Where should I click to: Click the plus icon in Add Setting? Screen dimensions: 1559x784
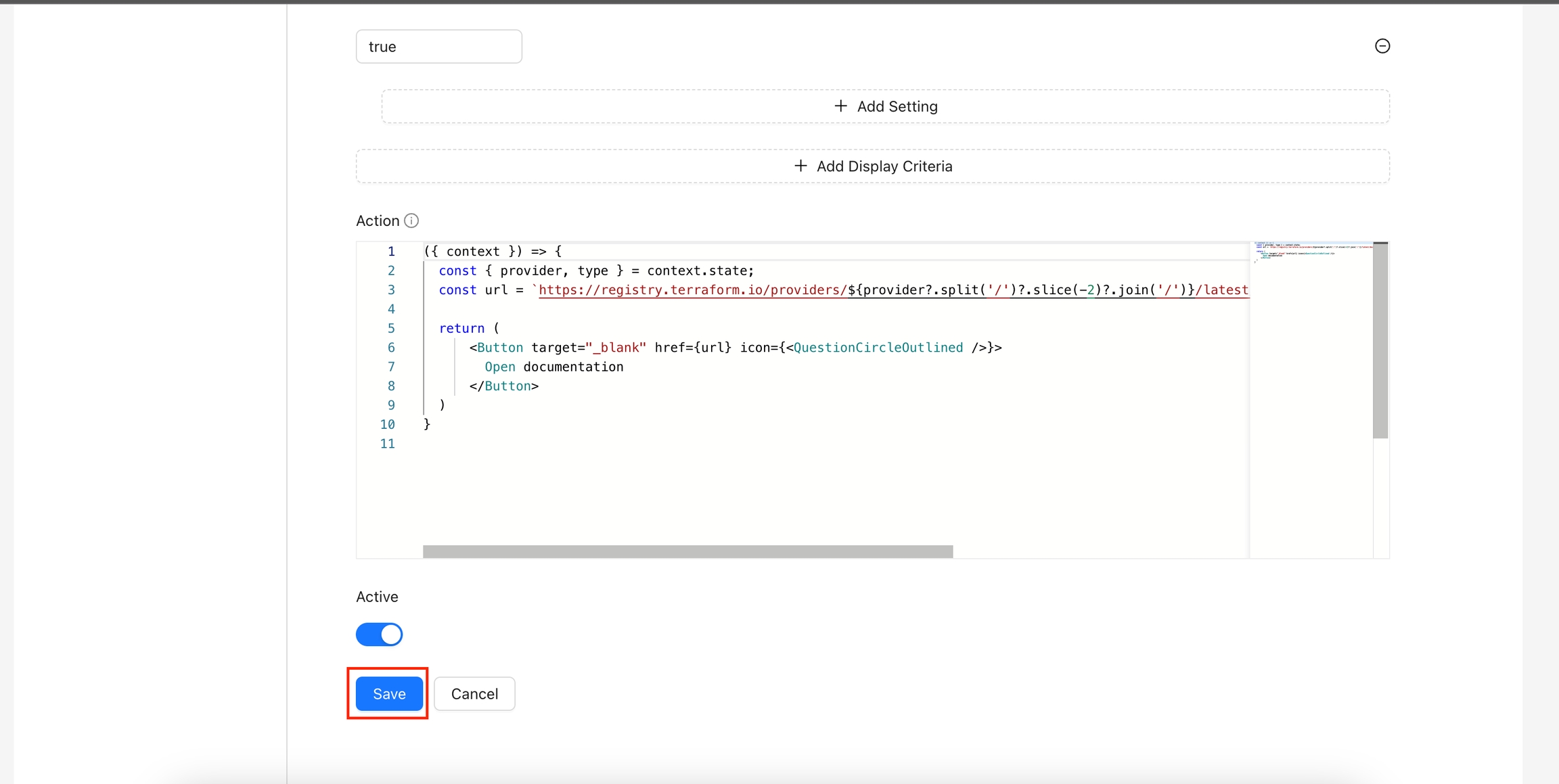click(x=840, y=106)
